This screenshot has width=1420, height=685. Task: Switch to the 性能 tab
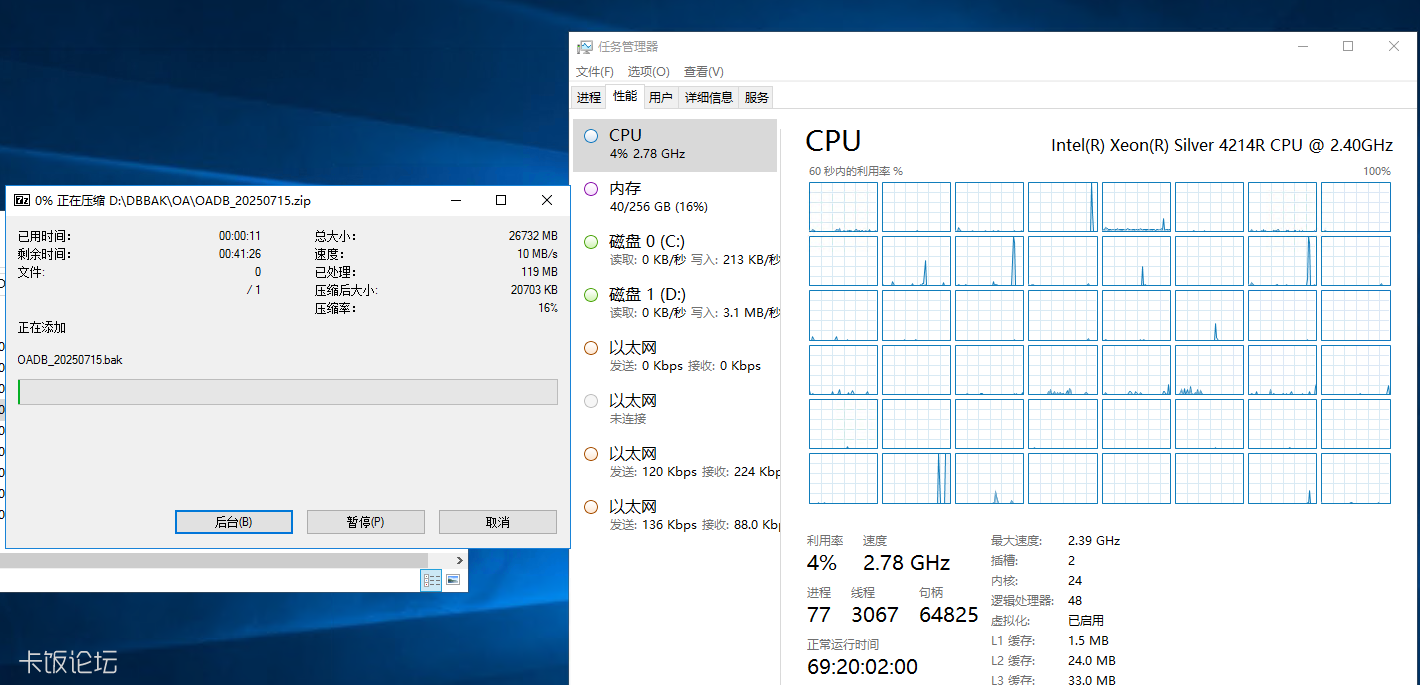click(x=625, y=96)
